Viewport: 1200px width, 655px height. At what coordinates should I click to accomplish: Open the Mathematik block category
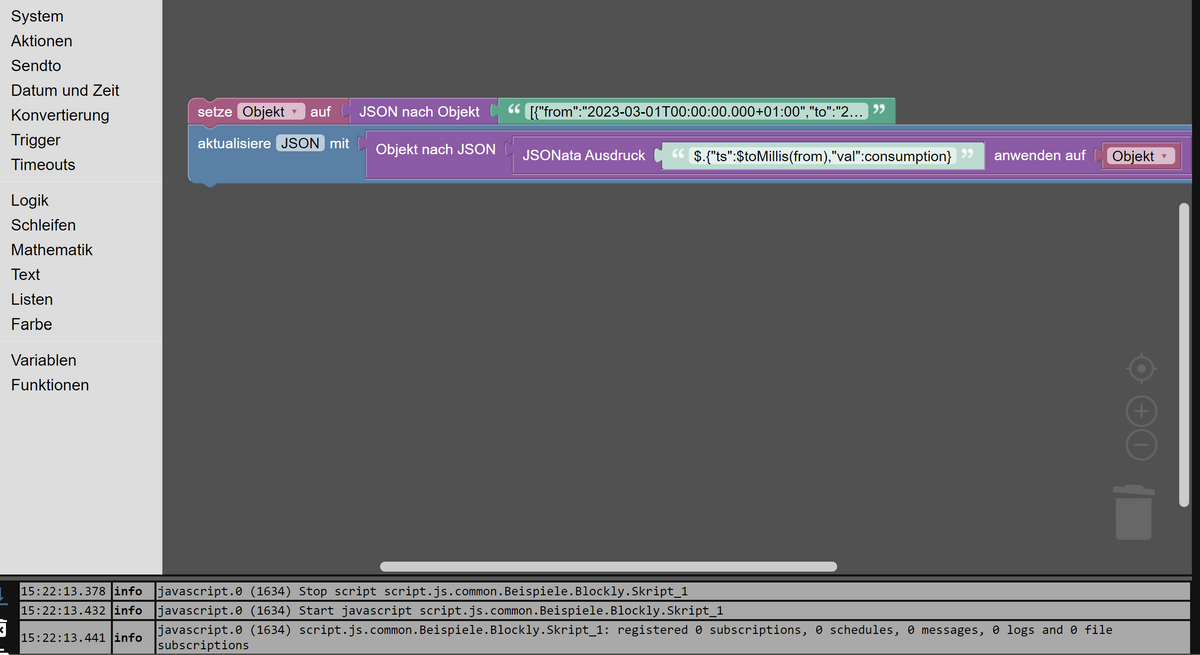click(x=52, y=250)
